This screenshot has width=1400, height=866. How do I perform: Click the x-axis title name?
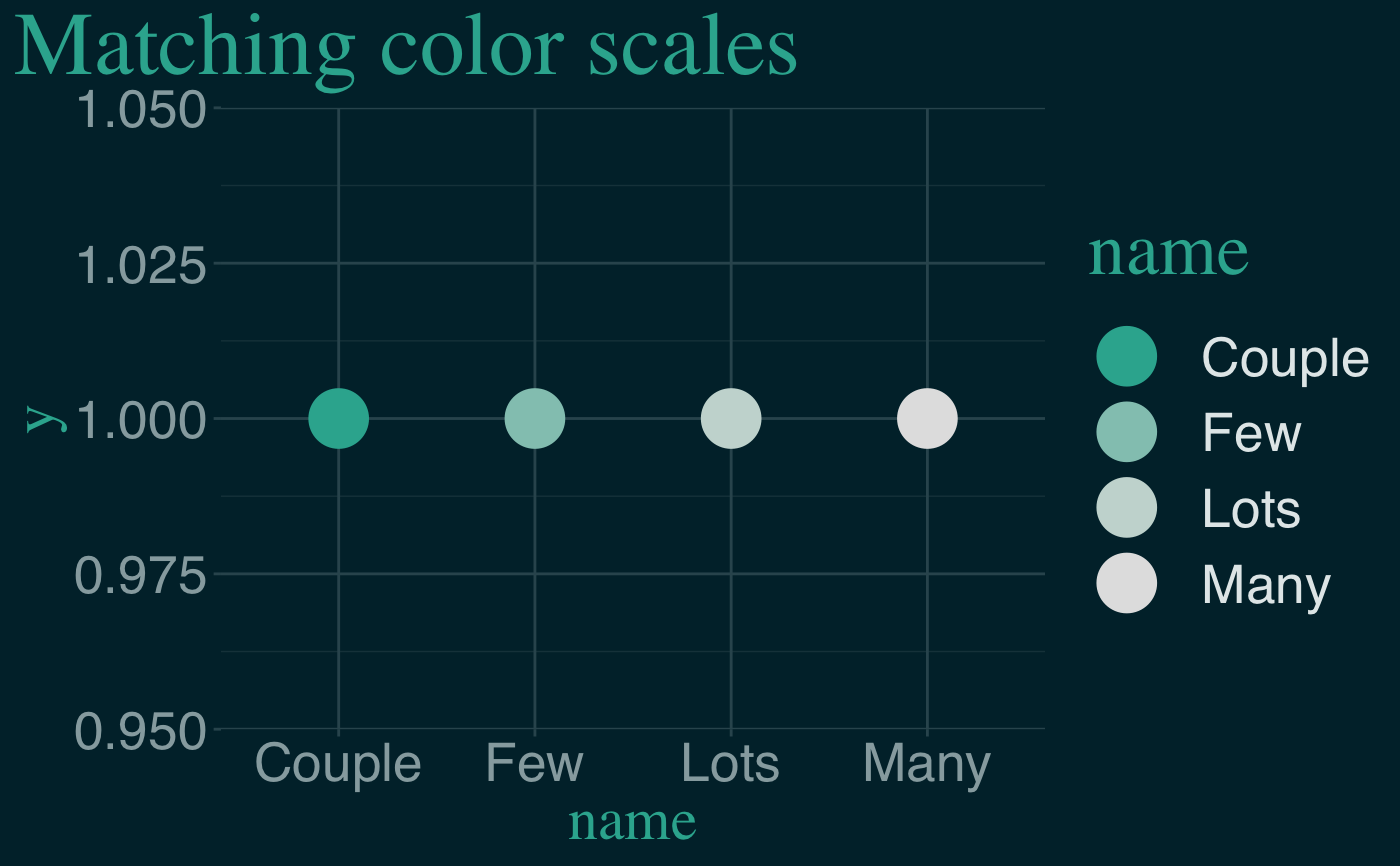pyautogui.click(x=632, y=822)
